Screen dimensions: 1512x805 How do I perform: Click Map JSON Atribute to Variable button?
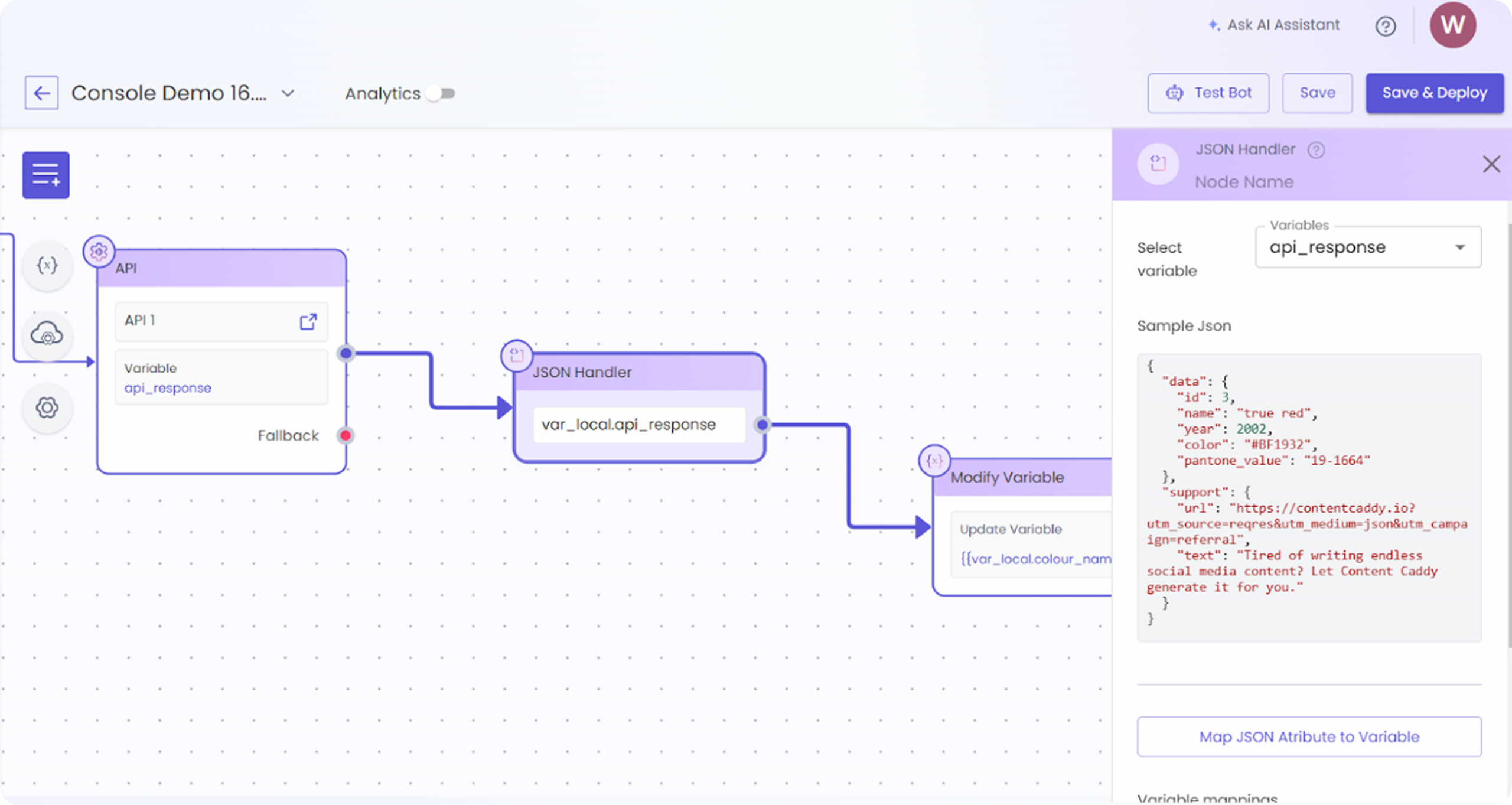point(1309,736)
